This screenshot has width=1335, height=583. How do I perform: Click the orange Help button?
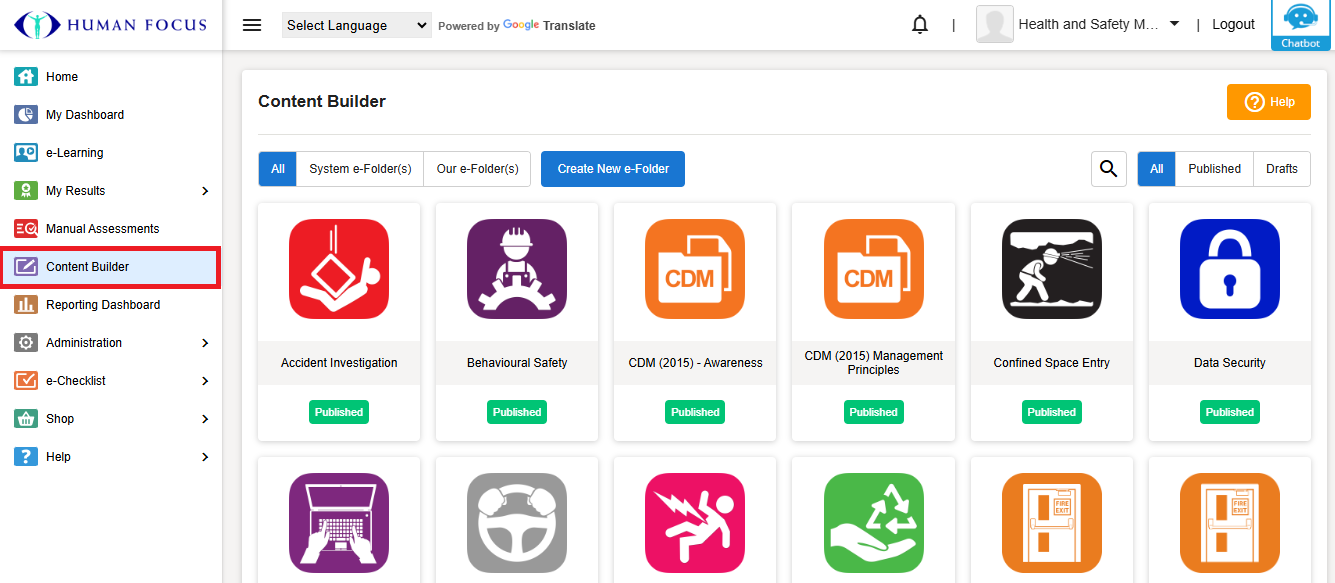1268,102
